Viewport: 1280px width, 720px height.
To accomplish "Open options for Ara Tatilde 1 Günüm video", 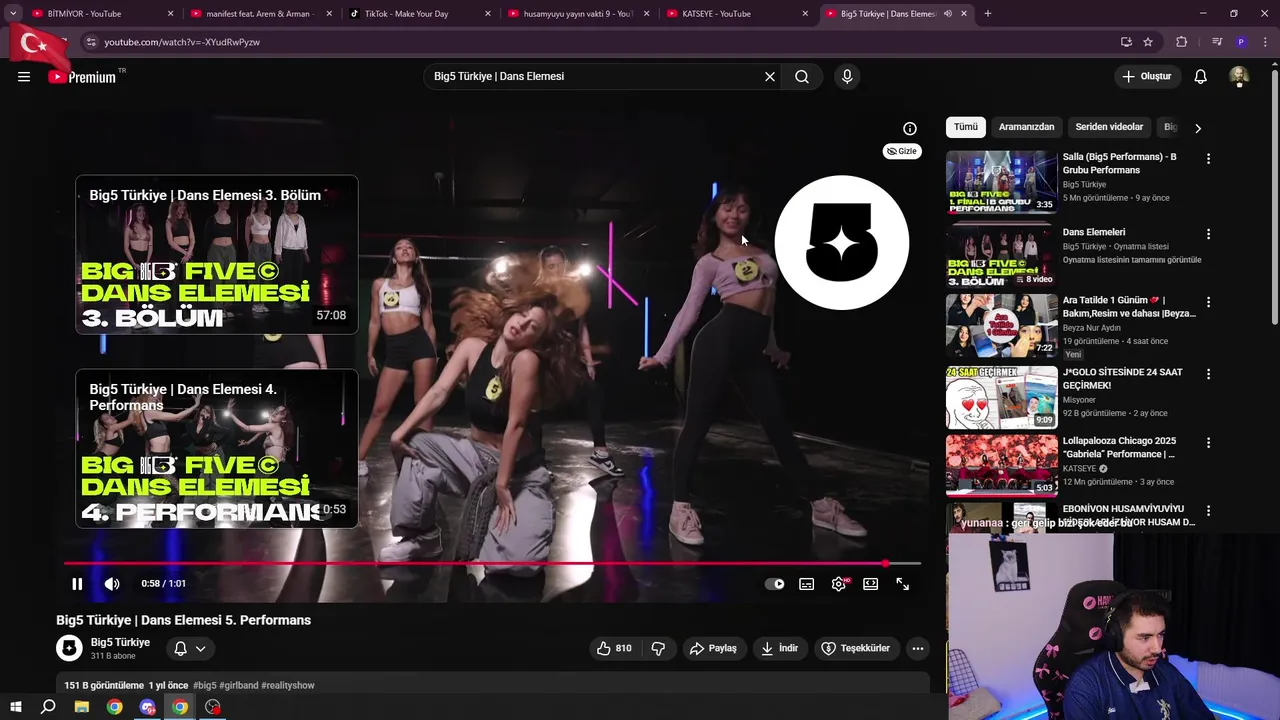I will tap(1208, 302).
